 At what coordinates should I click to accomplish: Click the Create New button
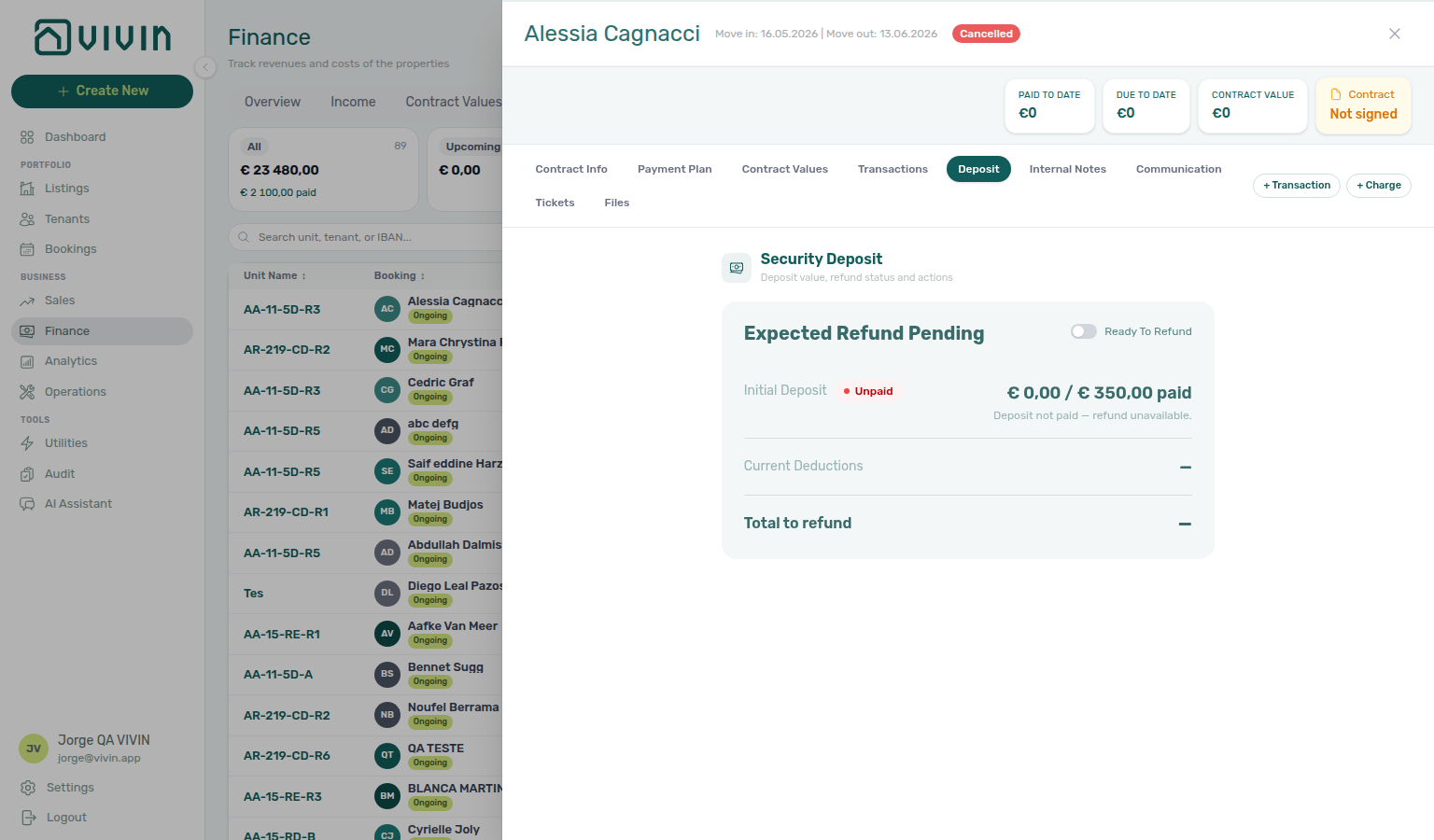coord(102,91)
